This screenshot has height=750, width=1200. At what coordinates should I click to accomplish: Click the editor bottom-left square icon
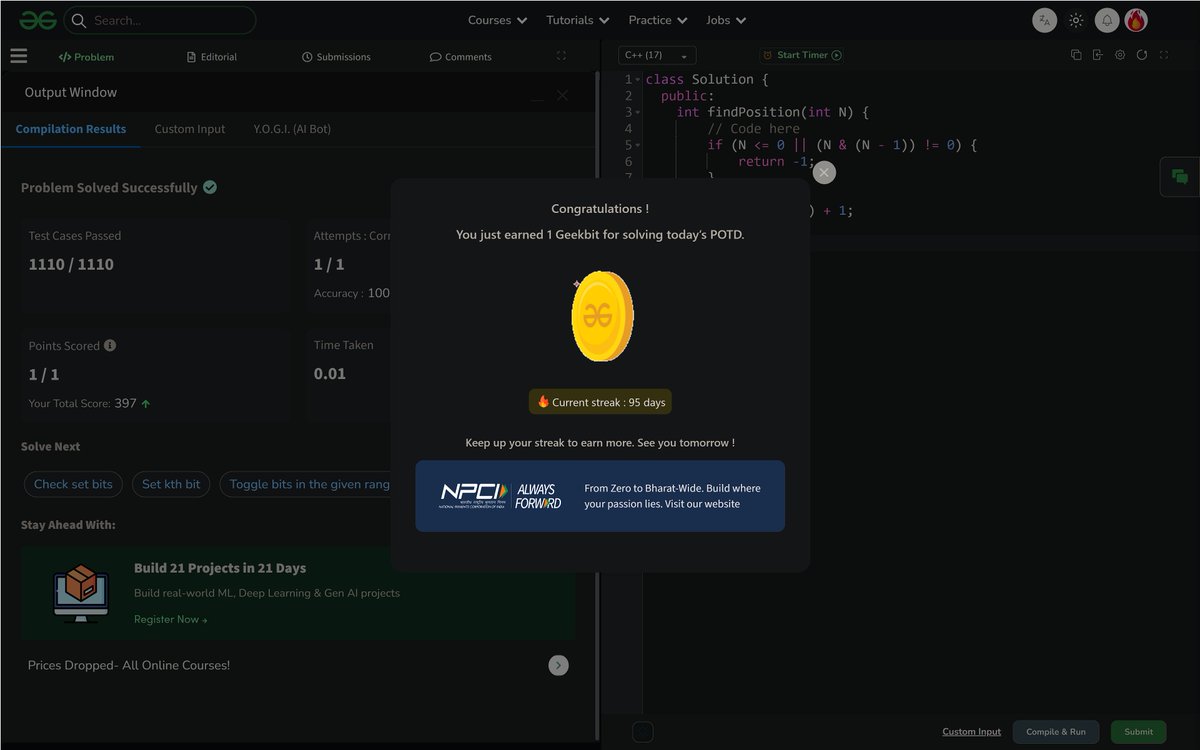pyautogui.click(x=643, y=732)
